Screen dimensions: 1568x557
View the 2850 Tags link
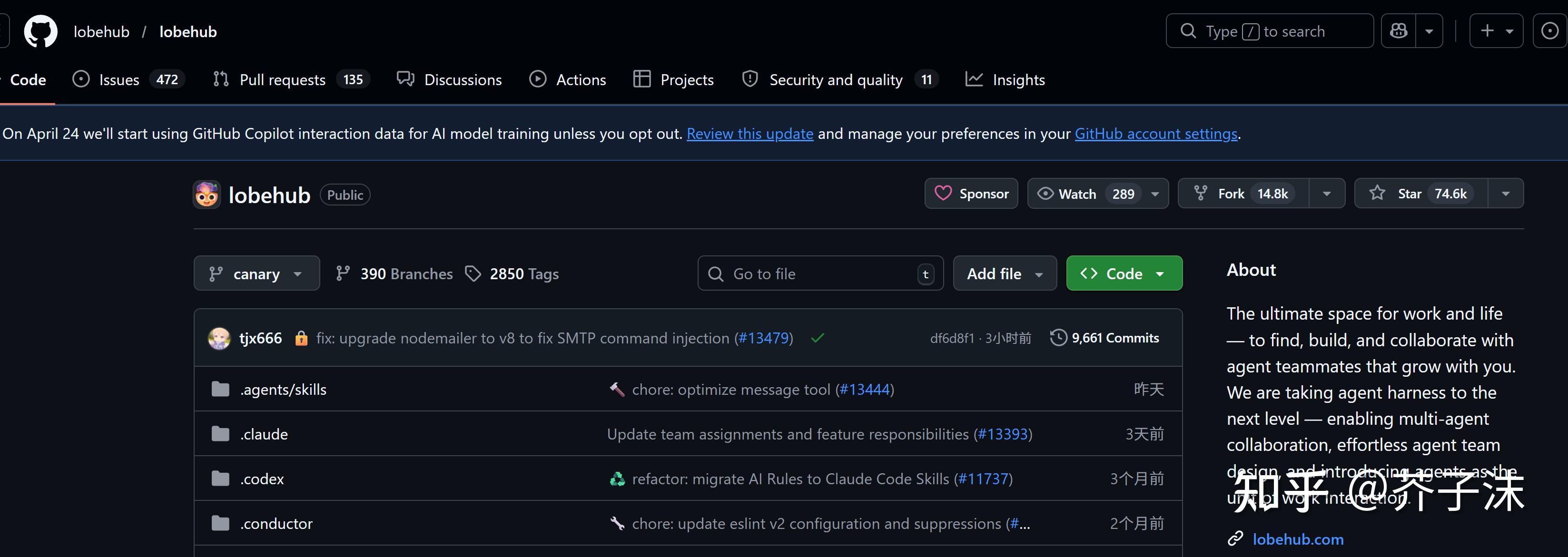[511, 274]
